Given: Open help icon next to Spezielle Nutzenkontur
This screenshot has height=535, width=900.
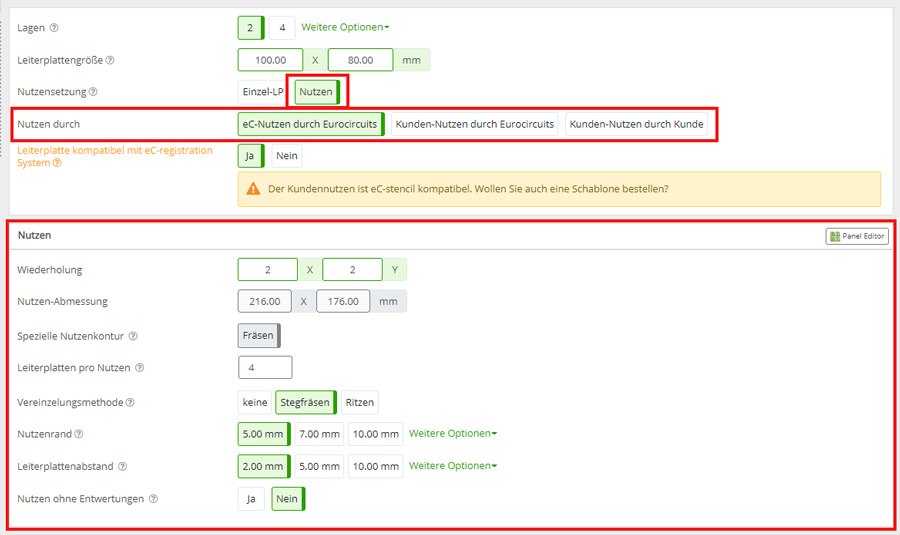Looking at the screenshot, I should (133, 336).
